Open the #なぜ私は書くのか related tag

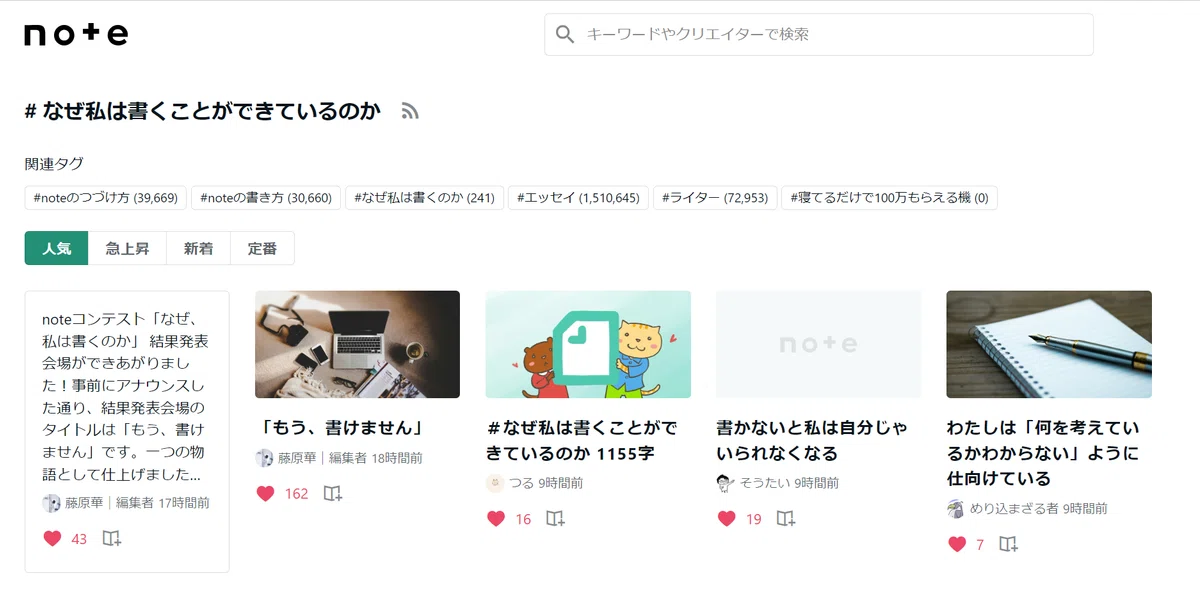(425, 198)
